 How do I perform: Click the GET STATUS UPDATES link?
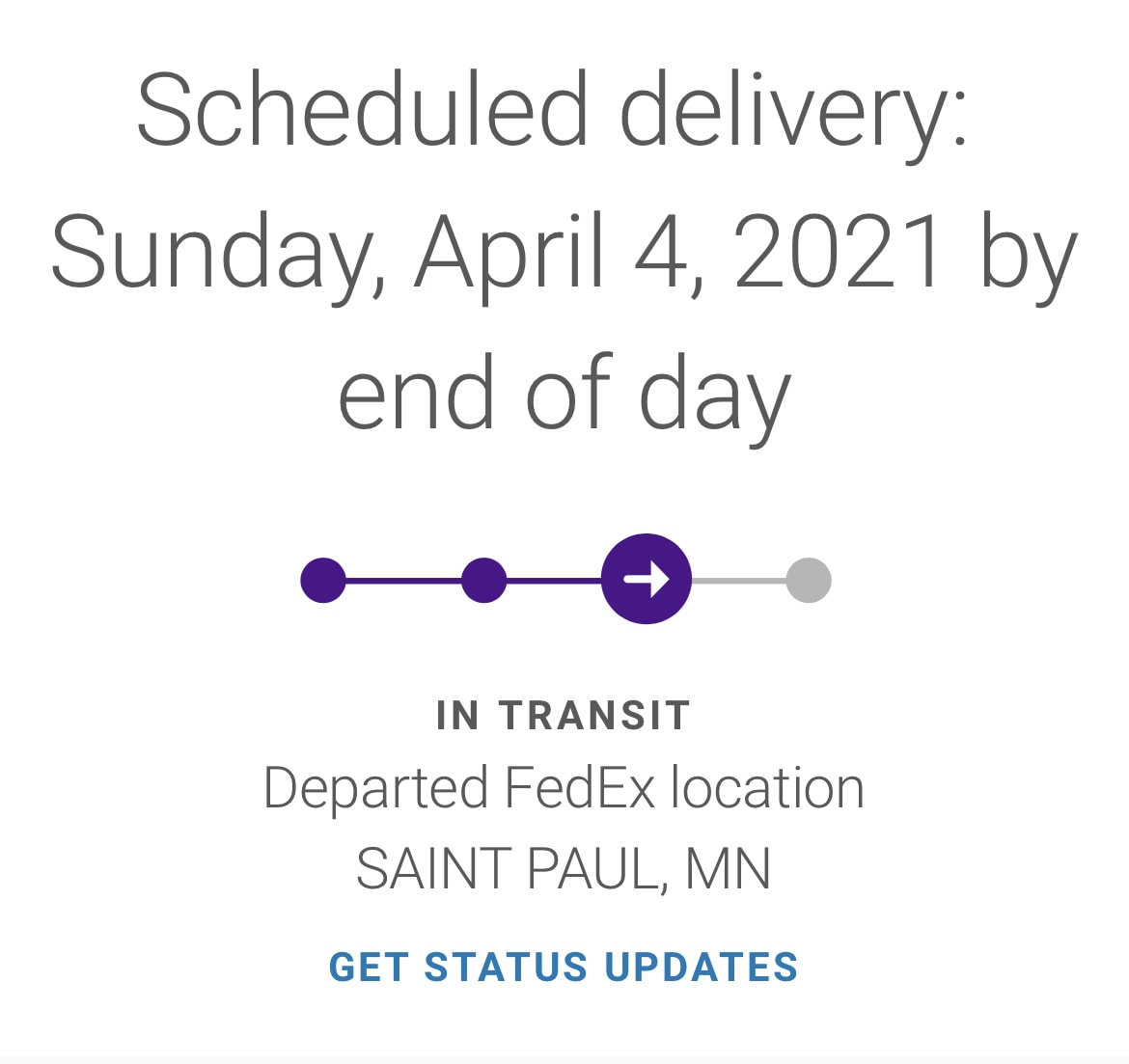click(x=564, y=967)
